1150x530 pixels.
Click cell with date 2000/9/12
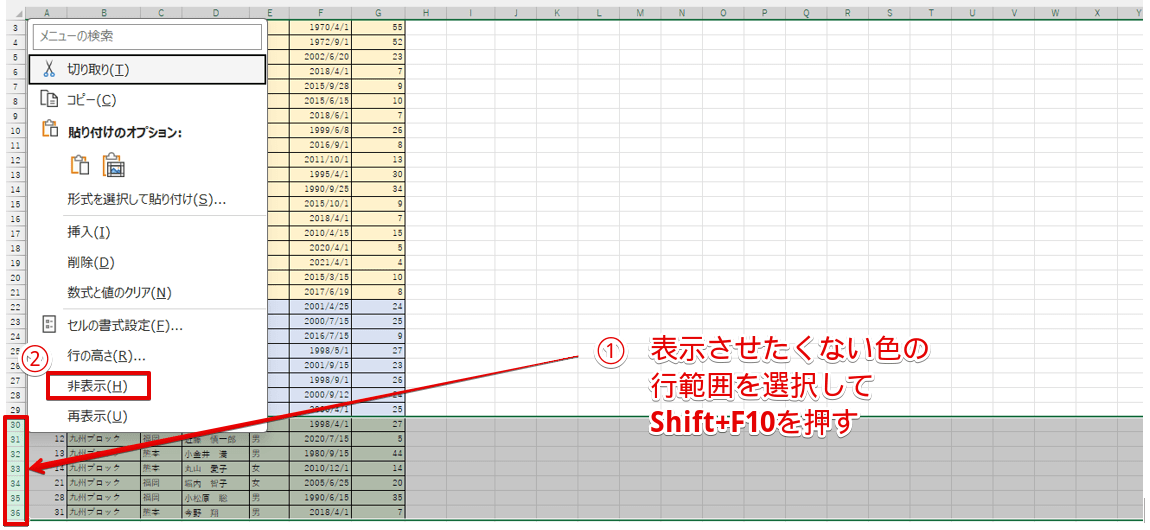click(321, 395)
